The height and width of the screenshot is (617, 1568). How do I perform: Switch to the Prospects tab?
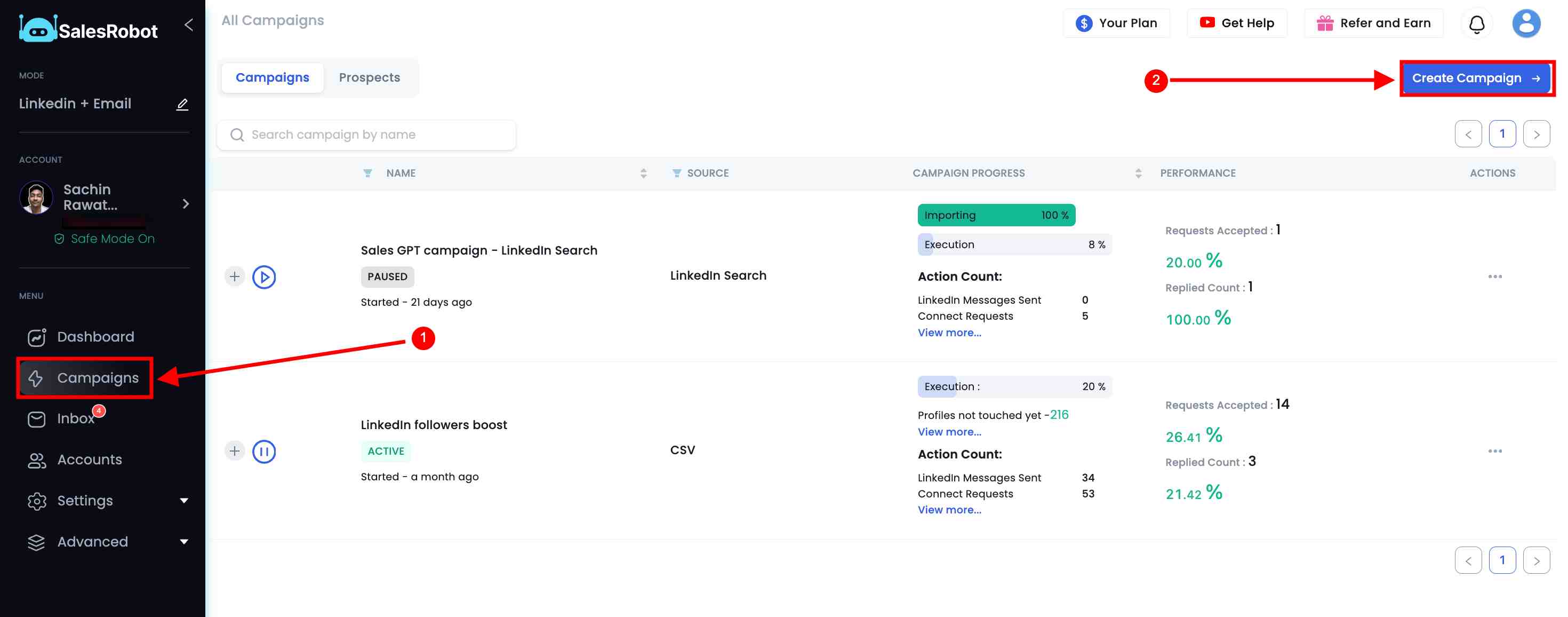pos(369,76)
